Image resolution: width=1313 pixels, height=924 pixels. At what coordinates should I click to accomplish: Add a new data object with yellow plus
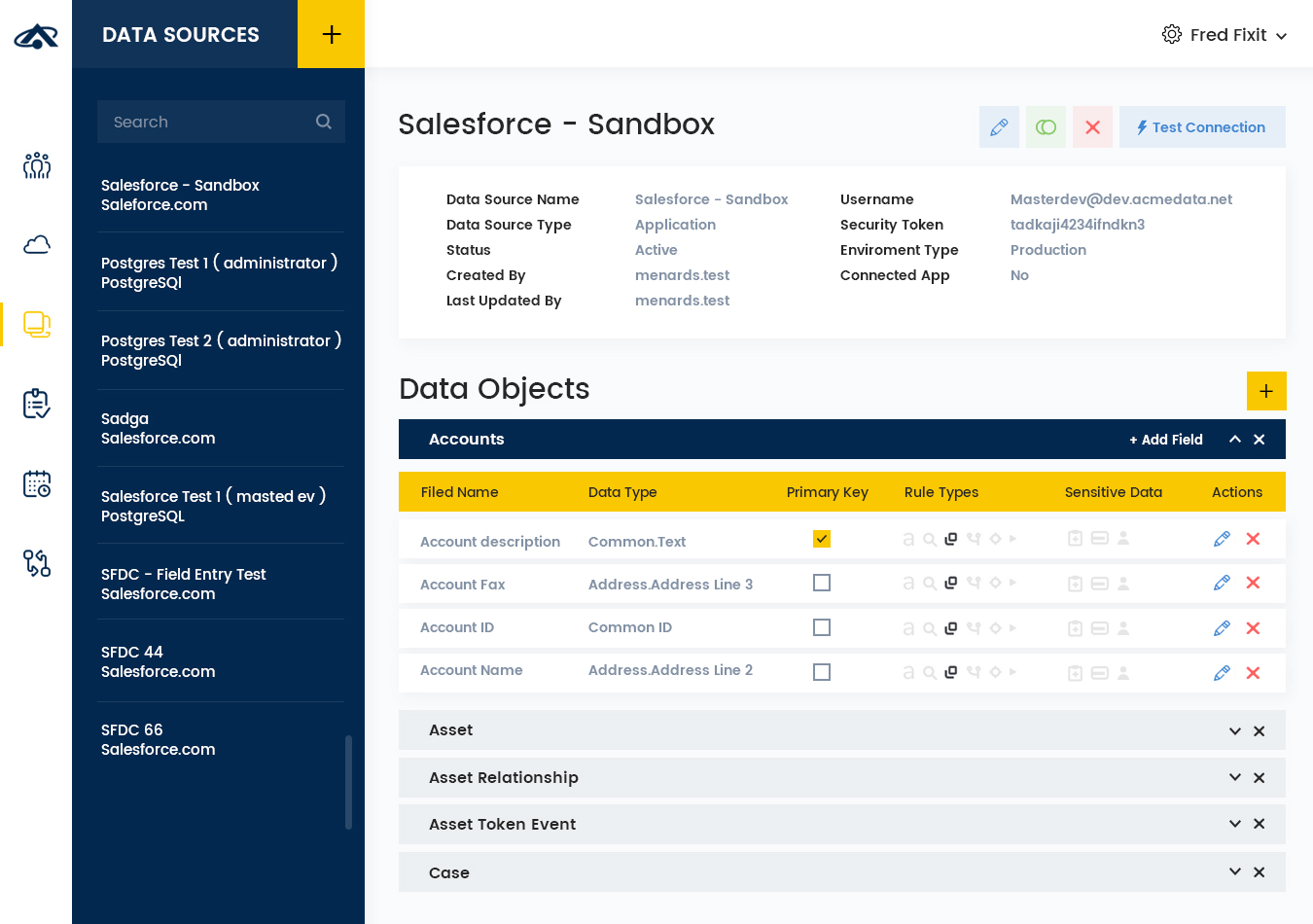1266,391
